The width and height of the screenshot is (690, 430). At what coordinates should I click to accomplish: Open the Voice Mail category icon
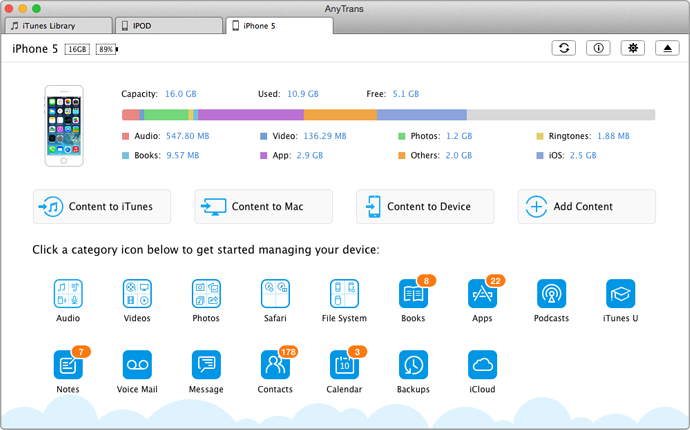pyautogui.click(x=137, y=365)
